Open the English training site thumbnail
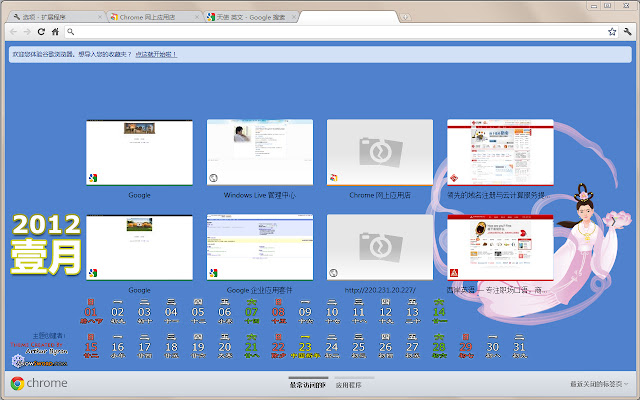 pyautogui.click(x=500, y=248)
